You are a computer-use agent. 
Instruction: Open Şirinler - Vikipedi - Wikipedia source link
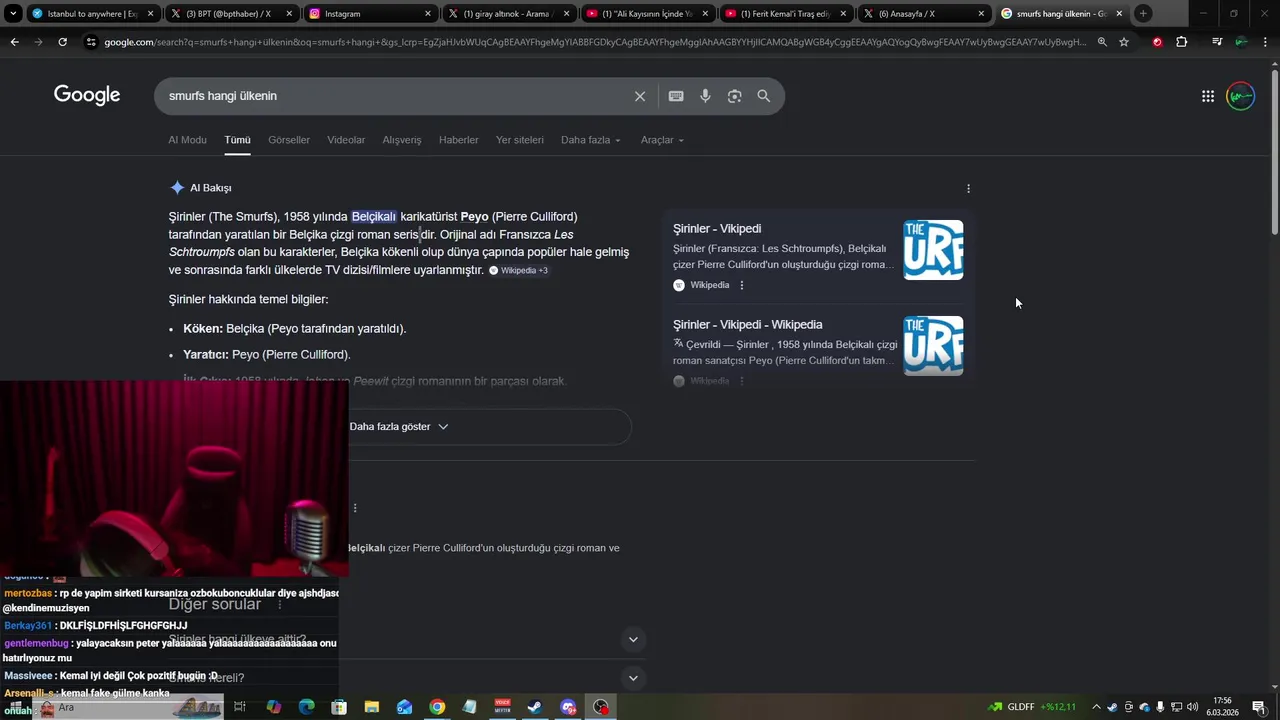748,325
